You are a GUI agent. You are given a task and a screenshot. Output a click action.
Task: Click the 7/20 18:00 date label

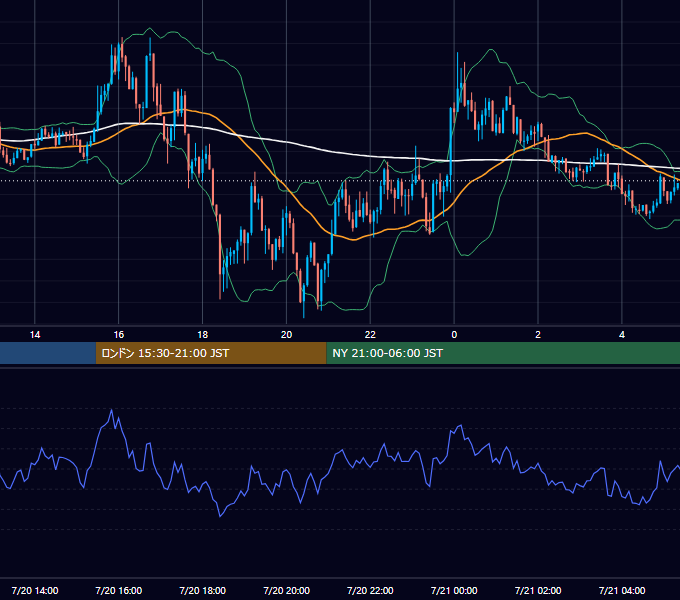pyautogui.click(x=203, y=590)
